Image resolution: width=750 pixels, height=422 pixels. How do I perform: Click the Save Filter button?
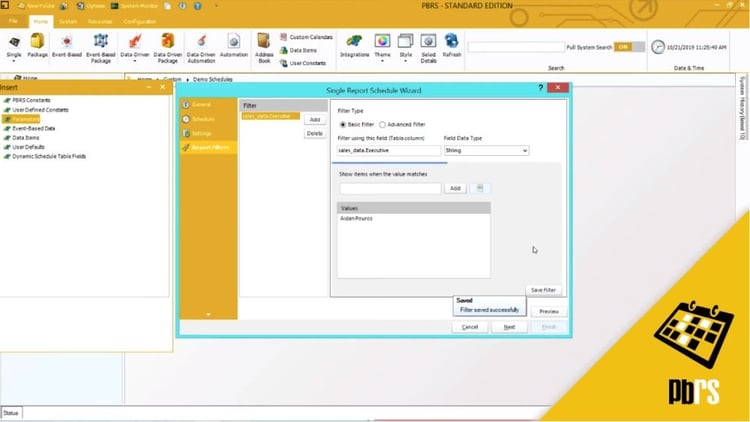pos(543,290)
